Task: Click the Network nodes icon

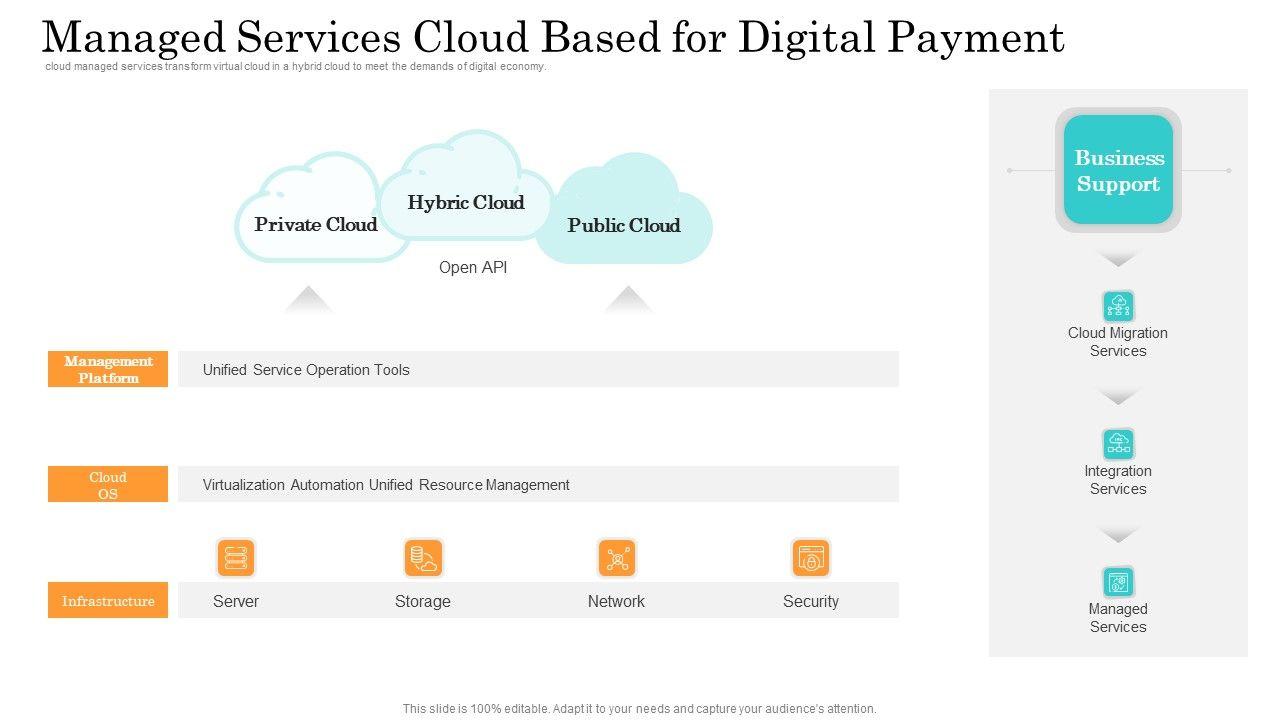Action: tap(617, 558)
